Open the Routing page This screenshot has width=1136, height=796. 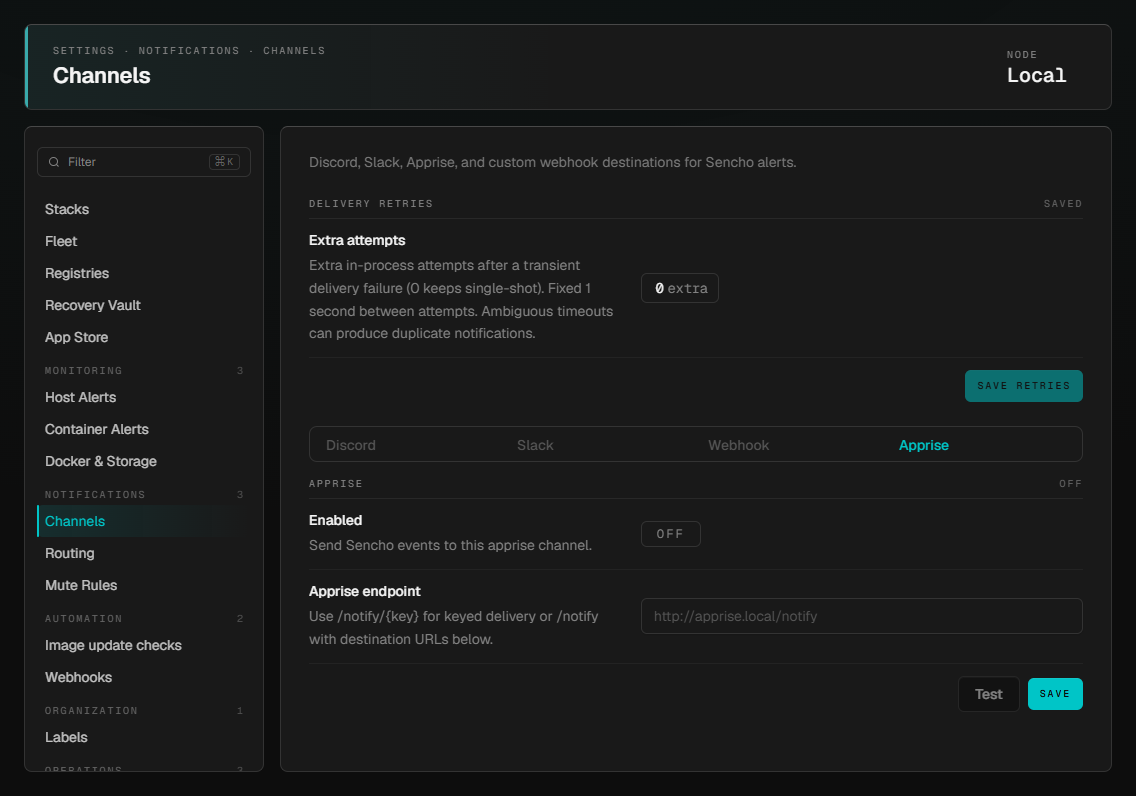point(70,553)
